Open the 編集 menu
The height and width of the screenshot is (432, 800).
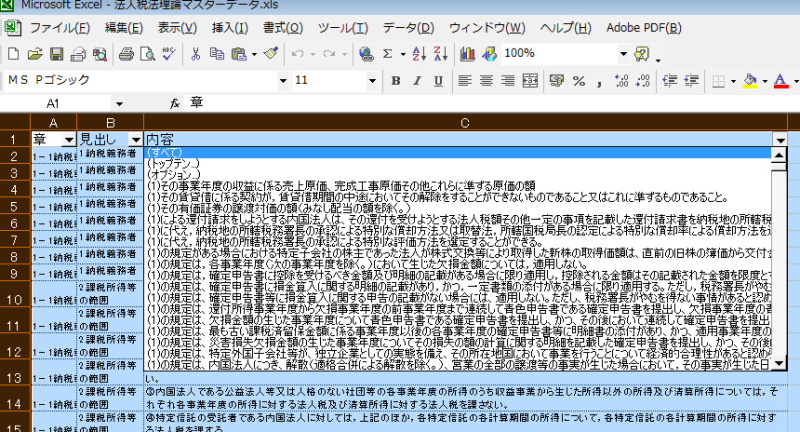[123, 28]
